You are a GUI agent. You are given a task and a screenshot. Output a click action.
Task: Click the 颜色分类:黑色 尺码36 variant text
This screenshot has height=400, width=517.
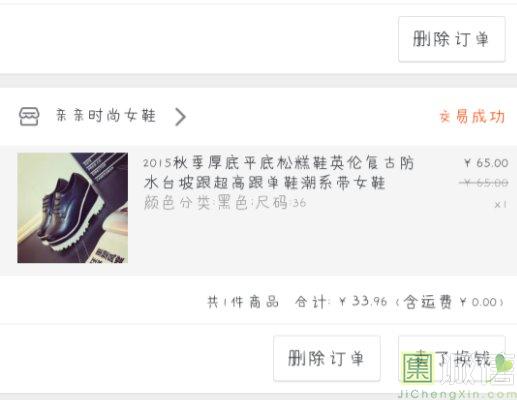[x=225, y=203]
